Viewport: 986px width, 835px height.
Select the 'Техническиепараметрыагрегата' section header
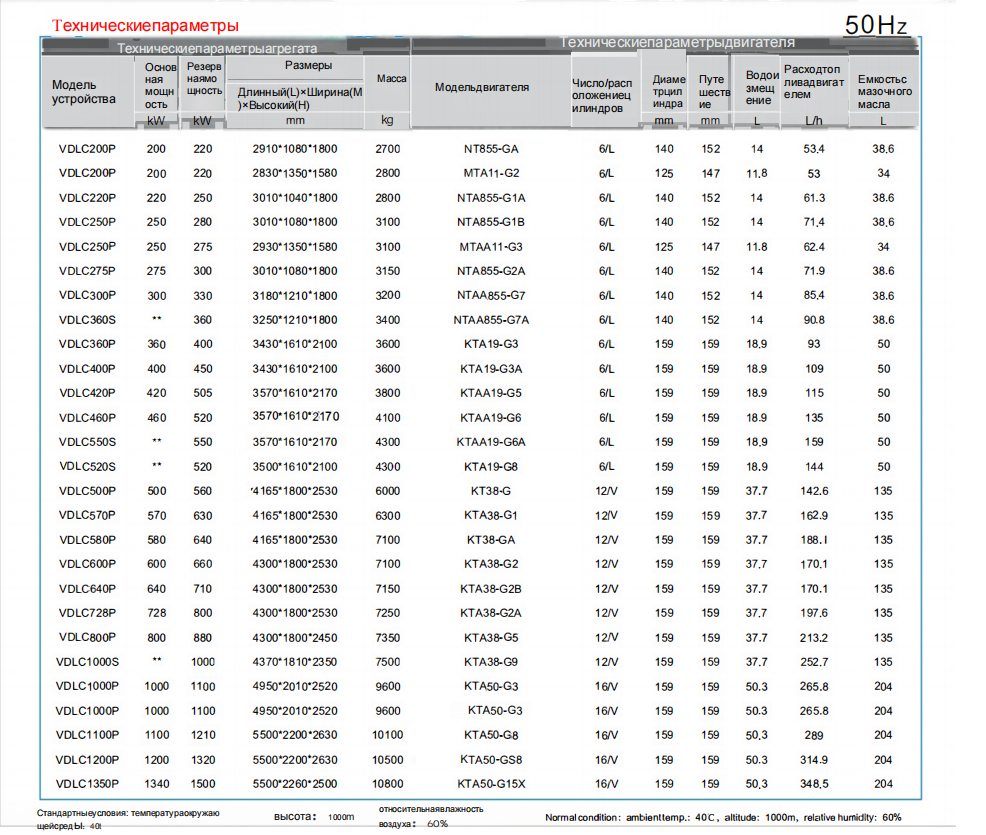(x=217, y=48)
